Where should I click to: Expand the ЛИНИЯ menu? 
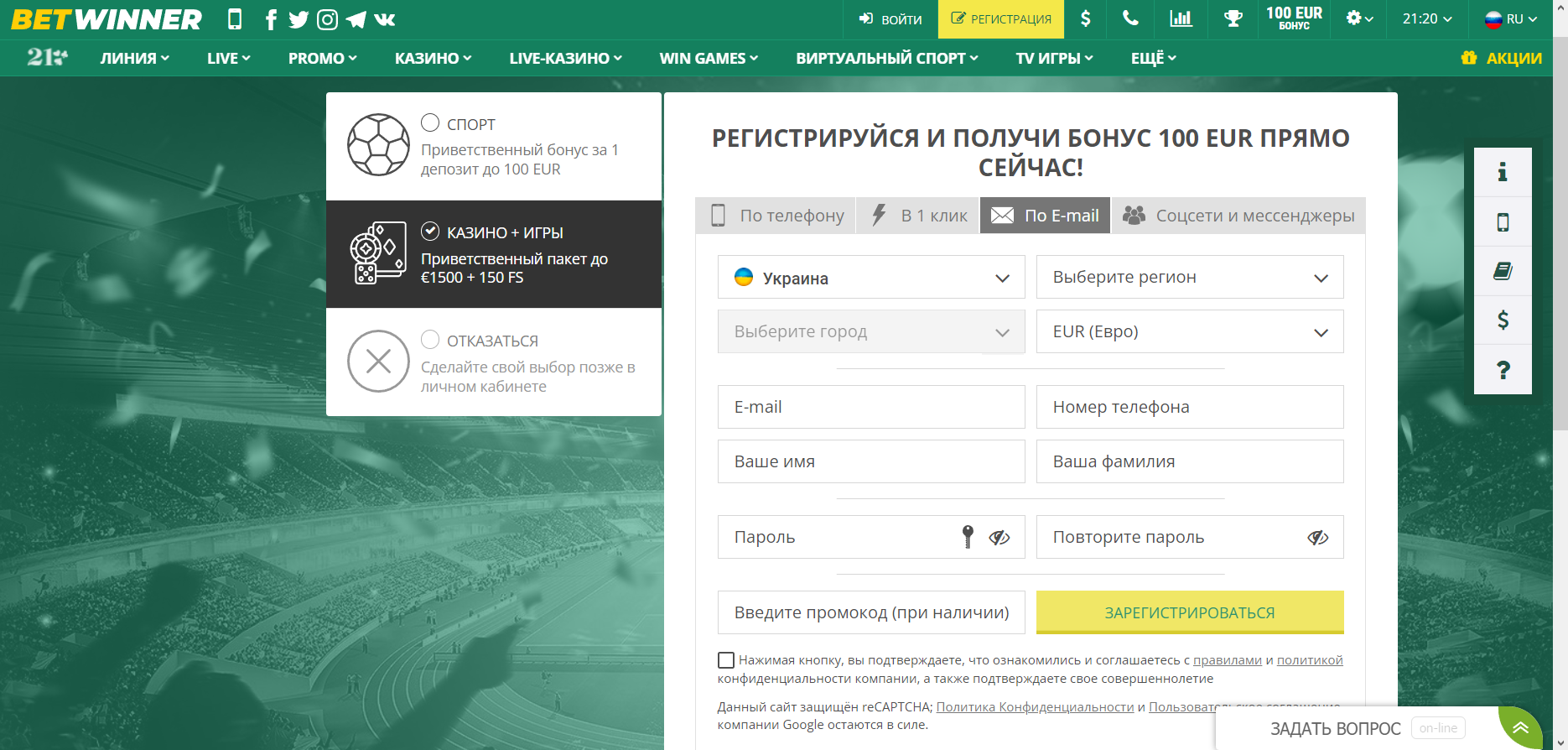[135, 58]
